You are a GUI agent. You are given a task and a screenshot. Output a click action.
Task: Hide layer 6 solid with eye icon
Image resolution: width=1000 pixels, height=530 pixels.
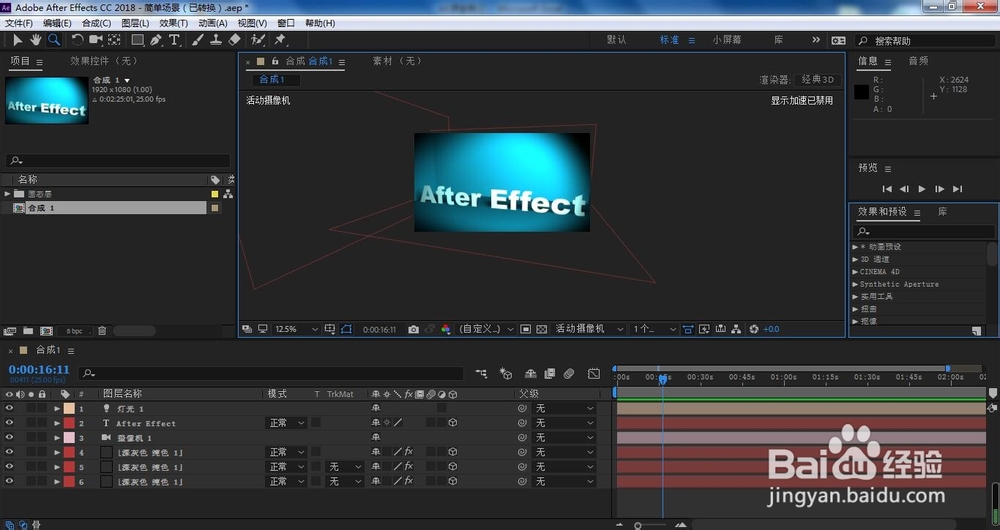[x=9, y=482]
